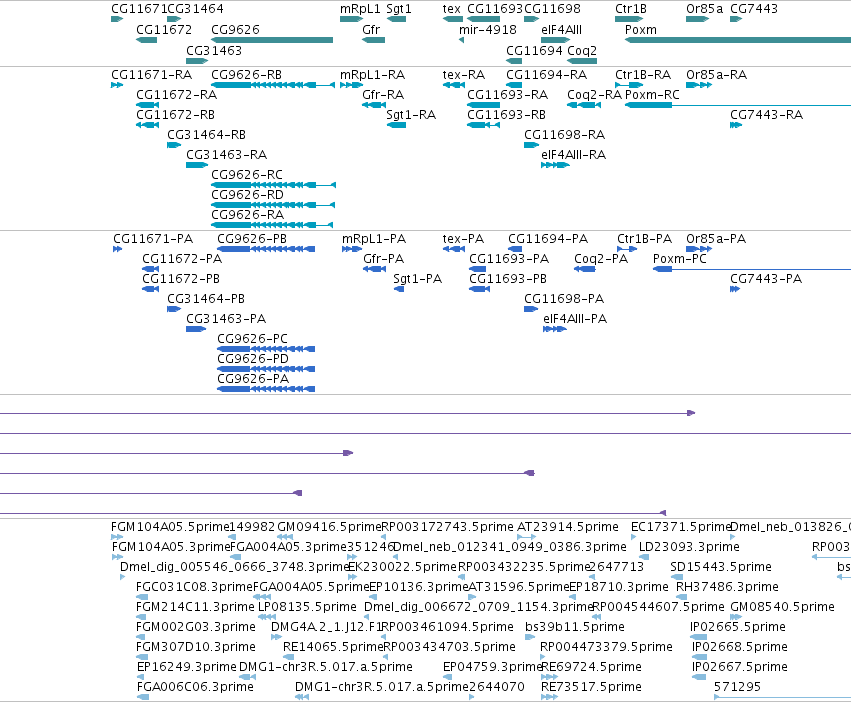
Task: Click the CG9626-PD protein label
Action: click(x=253, y=358)
